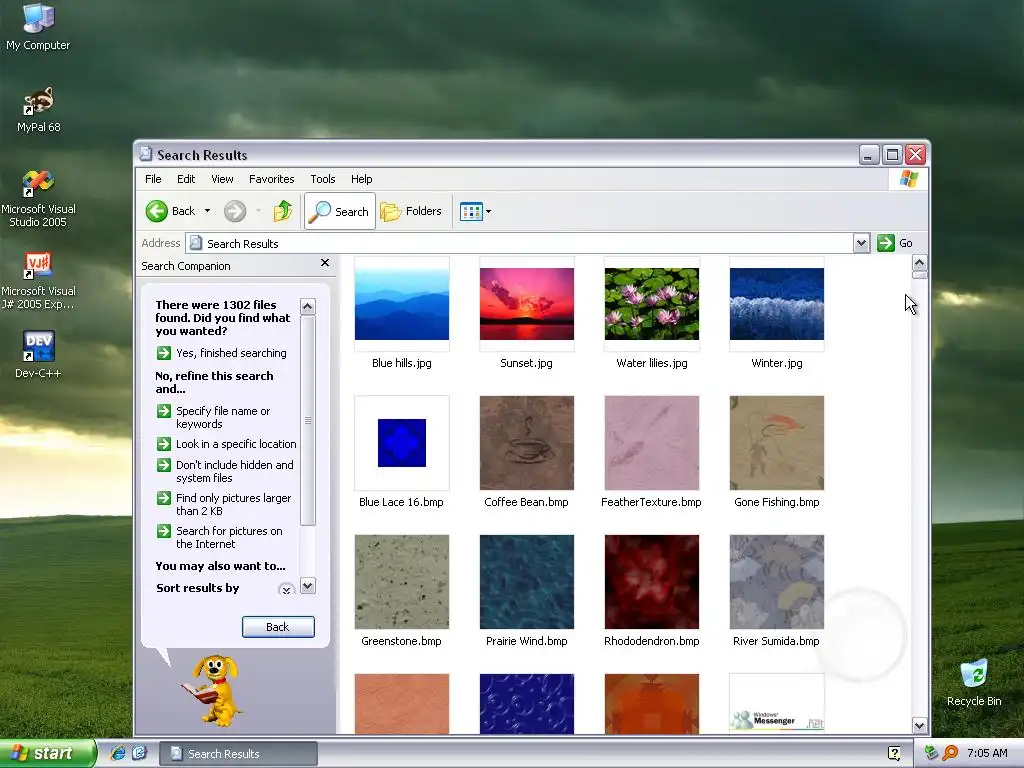Open the Start menu
Image resolution: width=1024 pixels, height=768 pixels.
point(48,753)
